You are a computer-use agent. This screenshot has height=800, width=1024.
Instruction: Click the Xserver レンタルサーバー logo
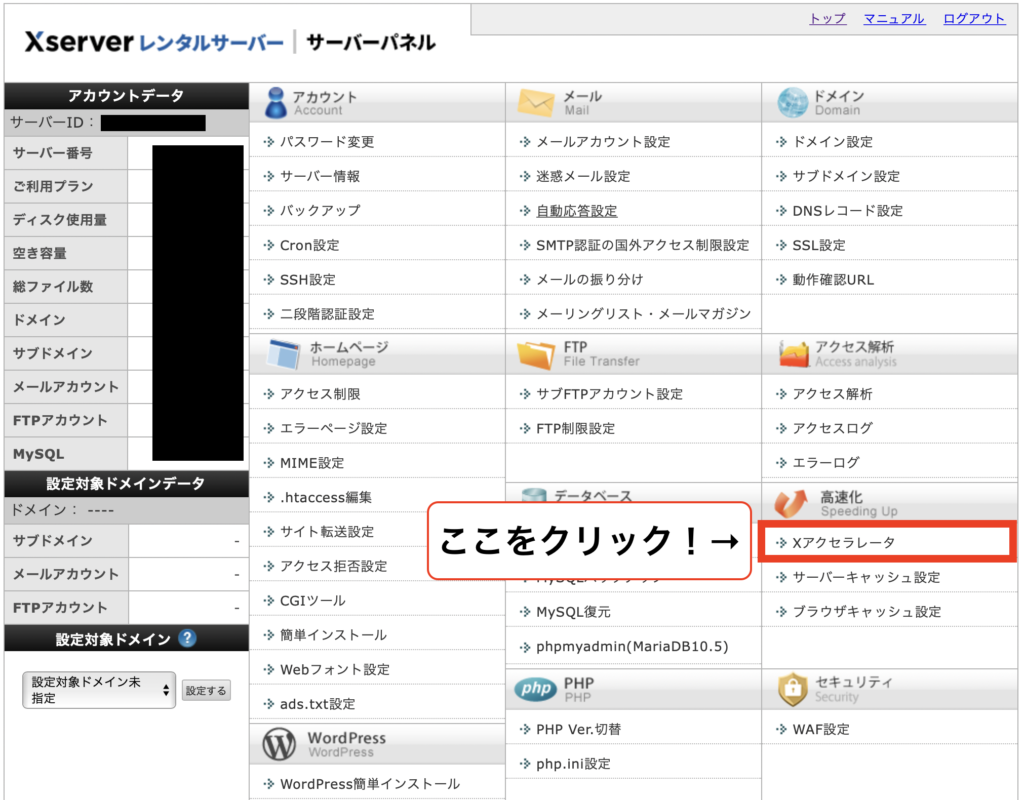(154, 42)
